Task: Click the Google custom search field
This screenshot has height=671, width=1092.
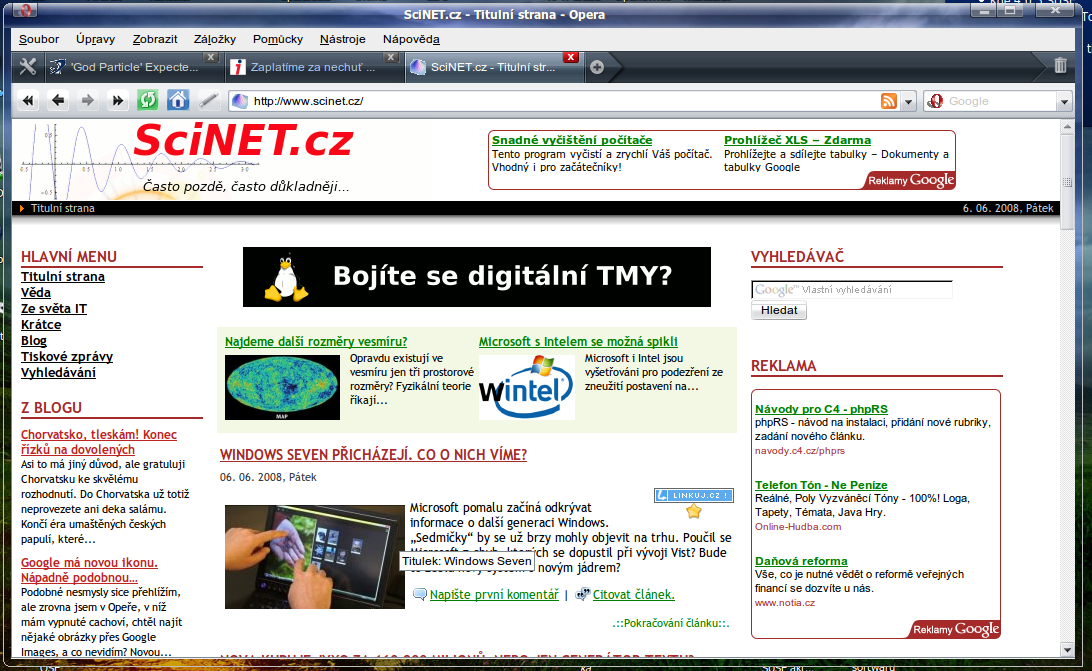Action: coord(852,290)
